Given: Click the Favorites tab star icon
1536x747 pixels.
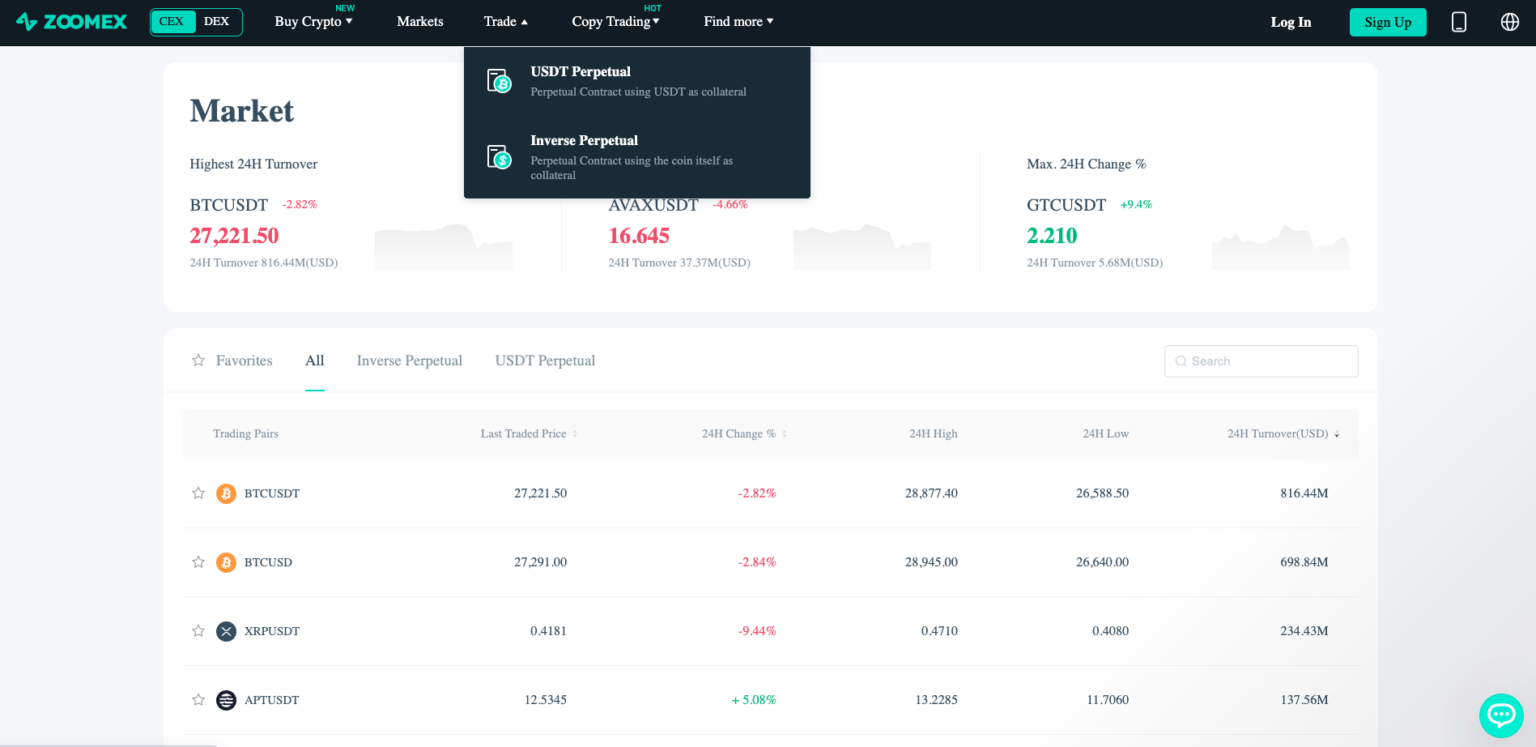Looking at the screenshot, I should pyautogui.click(x=198, y=360).
